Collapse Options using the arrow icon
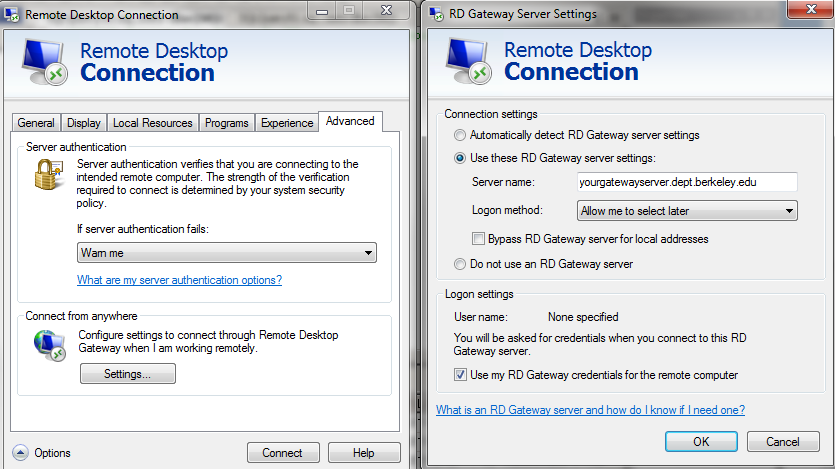The height and width of the screenshot is (469, 835). (x=20, y=453)
